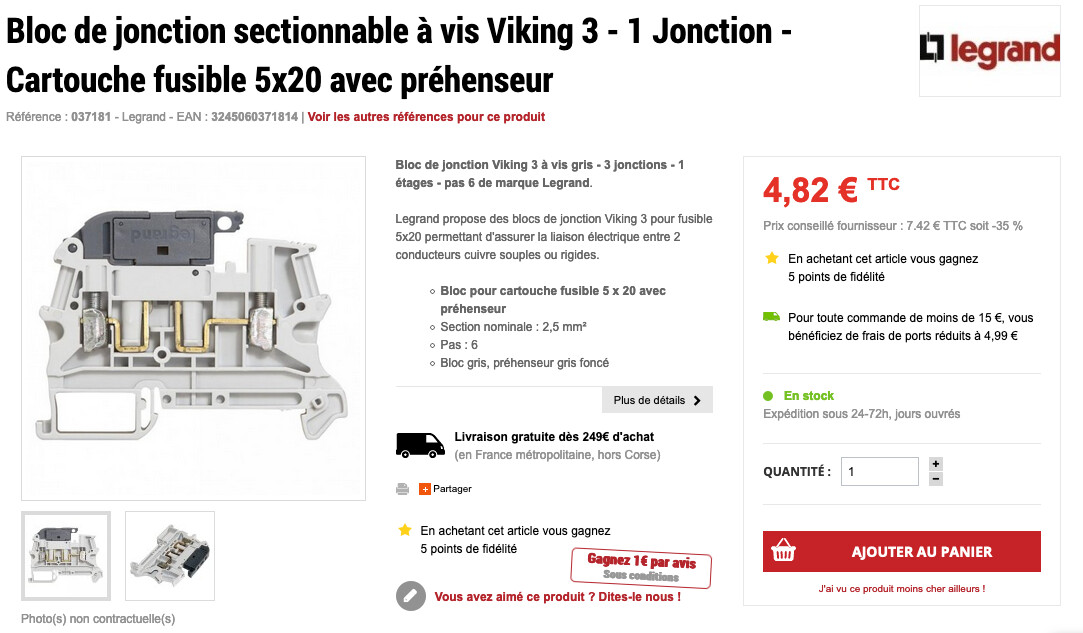This screenshot has width=1083, height=633.
Task: Select the first product thumbnail
Action: [x=66, y=556]
